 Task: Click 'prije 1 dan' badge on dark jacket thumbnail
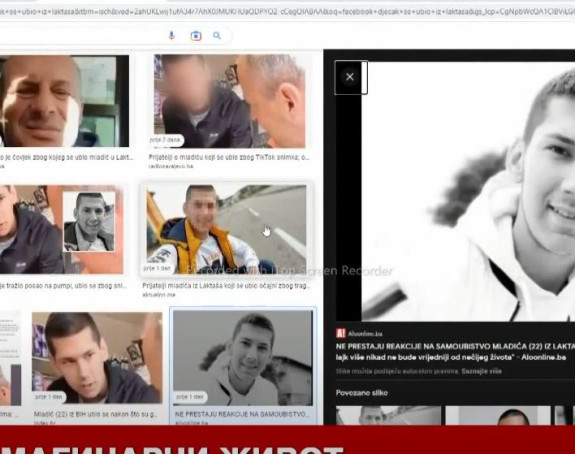[x=48, y=397]
